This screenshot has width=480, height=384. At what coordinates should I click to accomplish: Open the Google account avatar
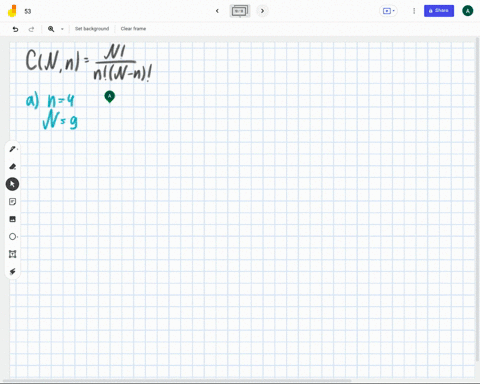coord(468,11)
